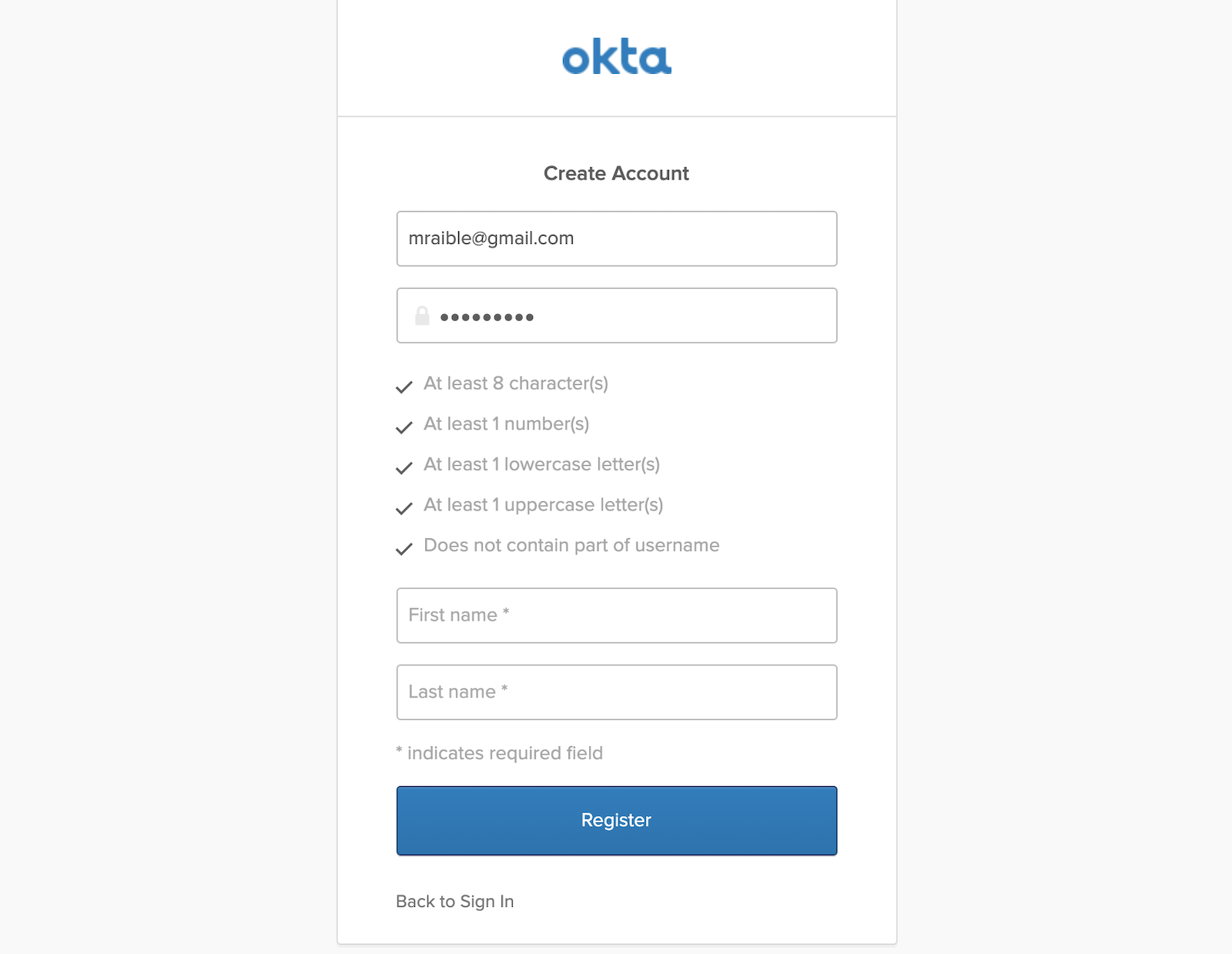
Task: Click checkmark beside 'At least 8 character(s)'
Action: click(x=404, y=387)
